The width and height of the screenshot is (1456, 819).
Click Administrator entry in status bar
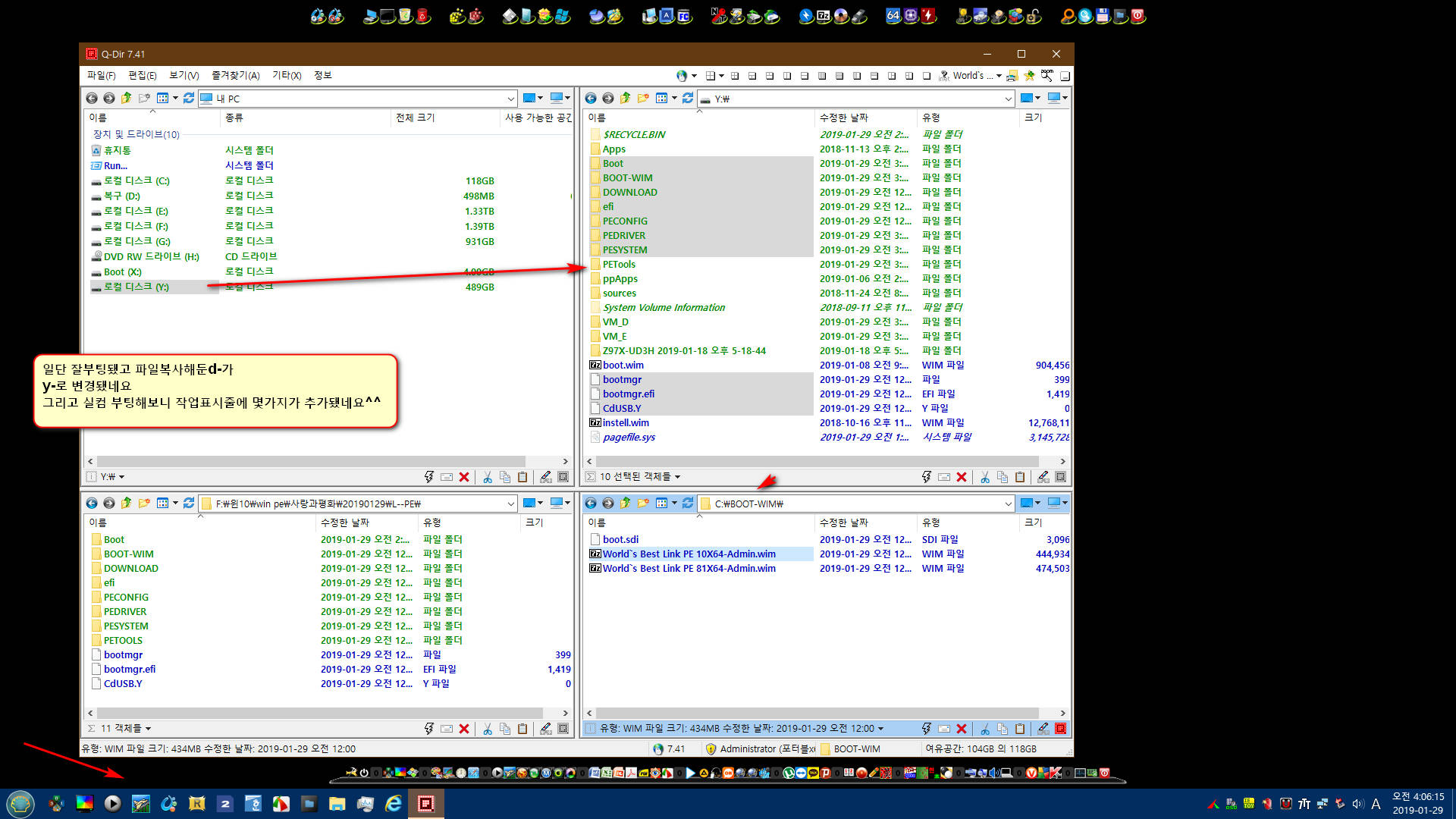(761, 748)
